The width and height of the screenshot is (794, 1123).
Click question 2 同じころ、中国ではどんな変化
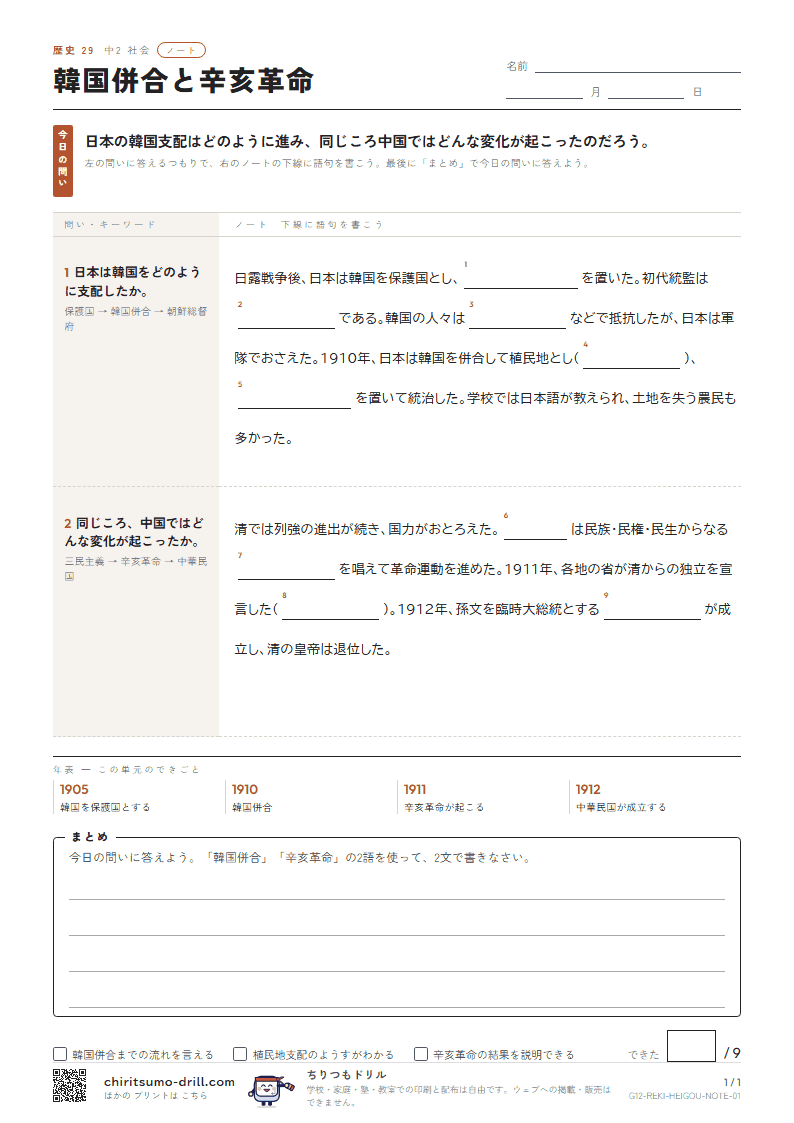point(134,532)
